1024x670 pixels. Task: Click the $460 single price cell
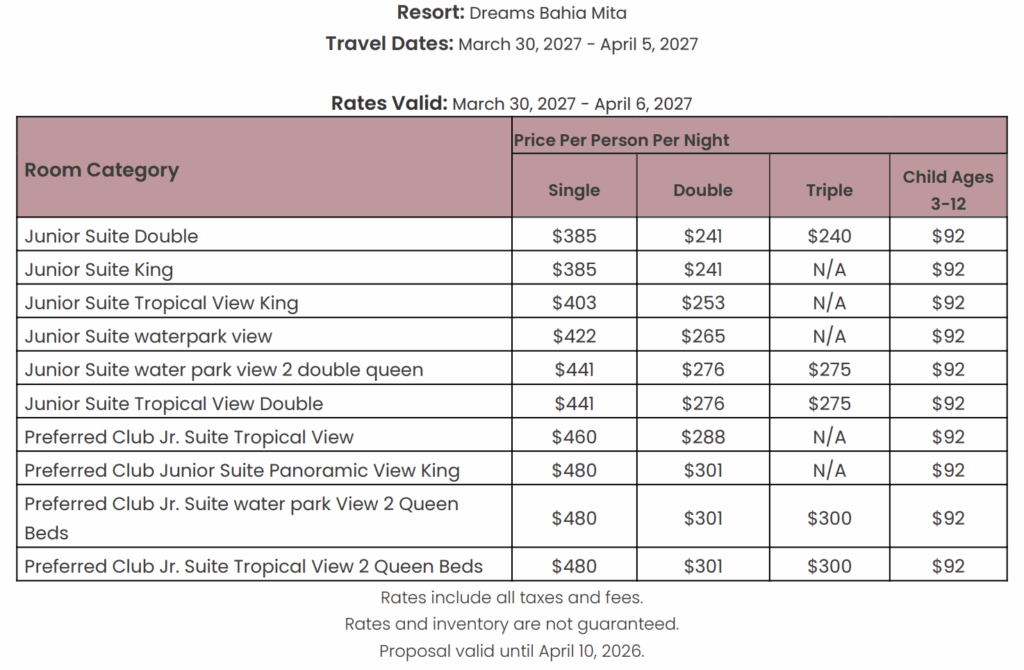pos(574,437)
